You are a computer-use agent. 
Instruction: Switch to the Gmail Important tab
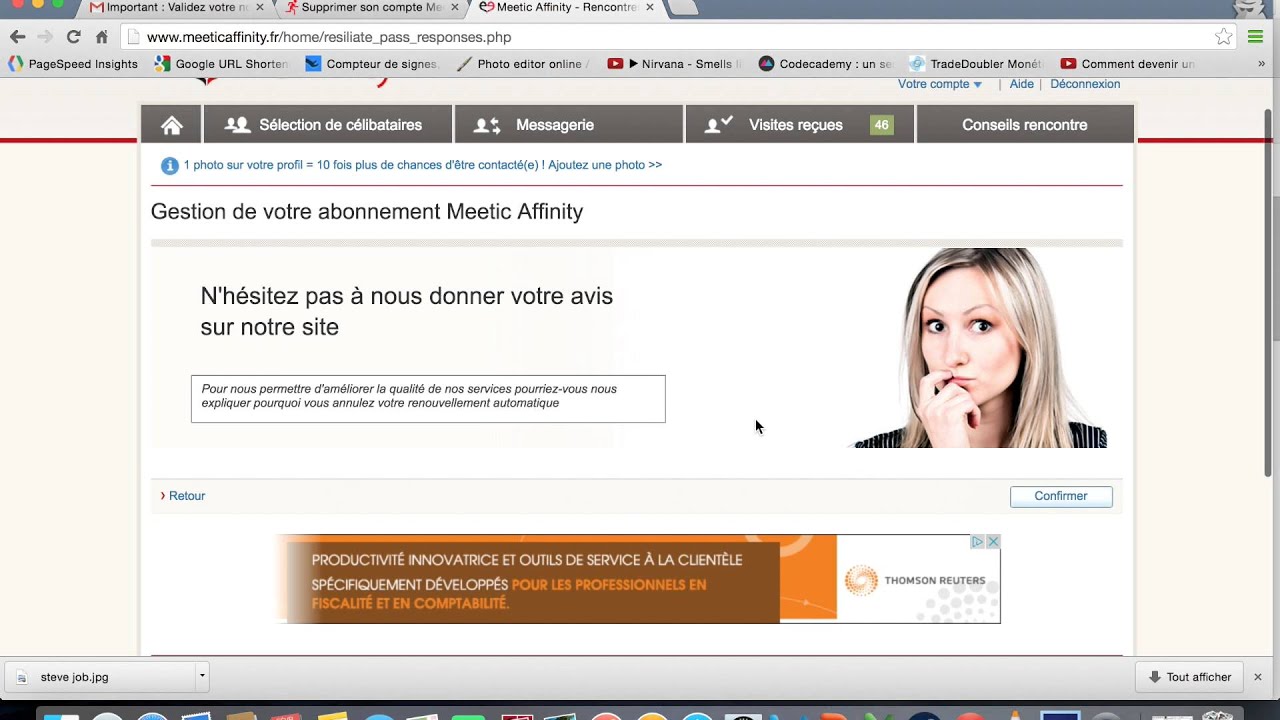[170, 7]
